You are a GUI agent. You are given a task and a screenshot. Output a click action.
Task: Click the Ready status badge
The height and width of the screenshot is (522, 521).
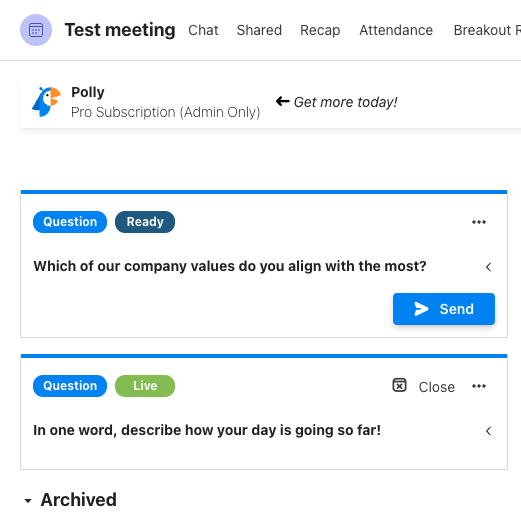coord(145,222)
